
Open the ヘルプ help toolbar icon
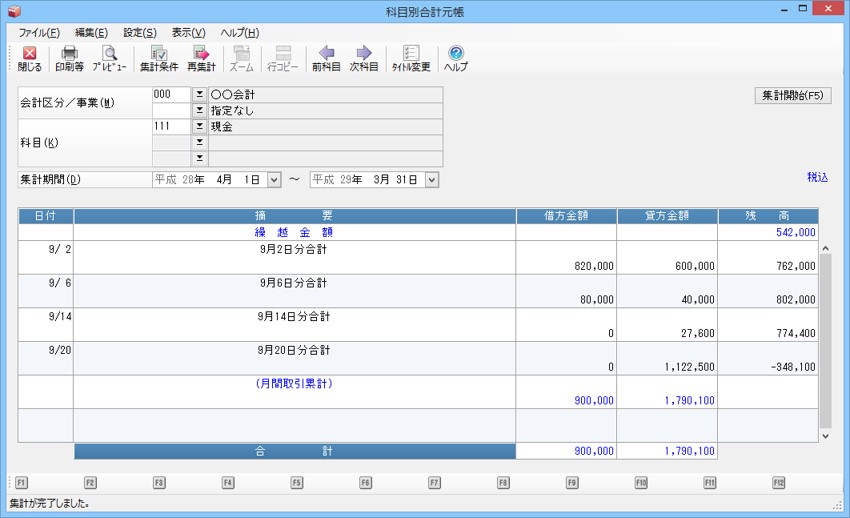click(456, 58)
